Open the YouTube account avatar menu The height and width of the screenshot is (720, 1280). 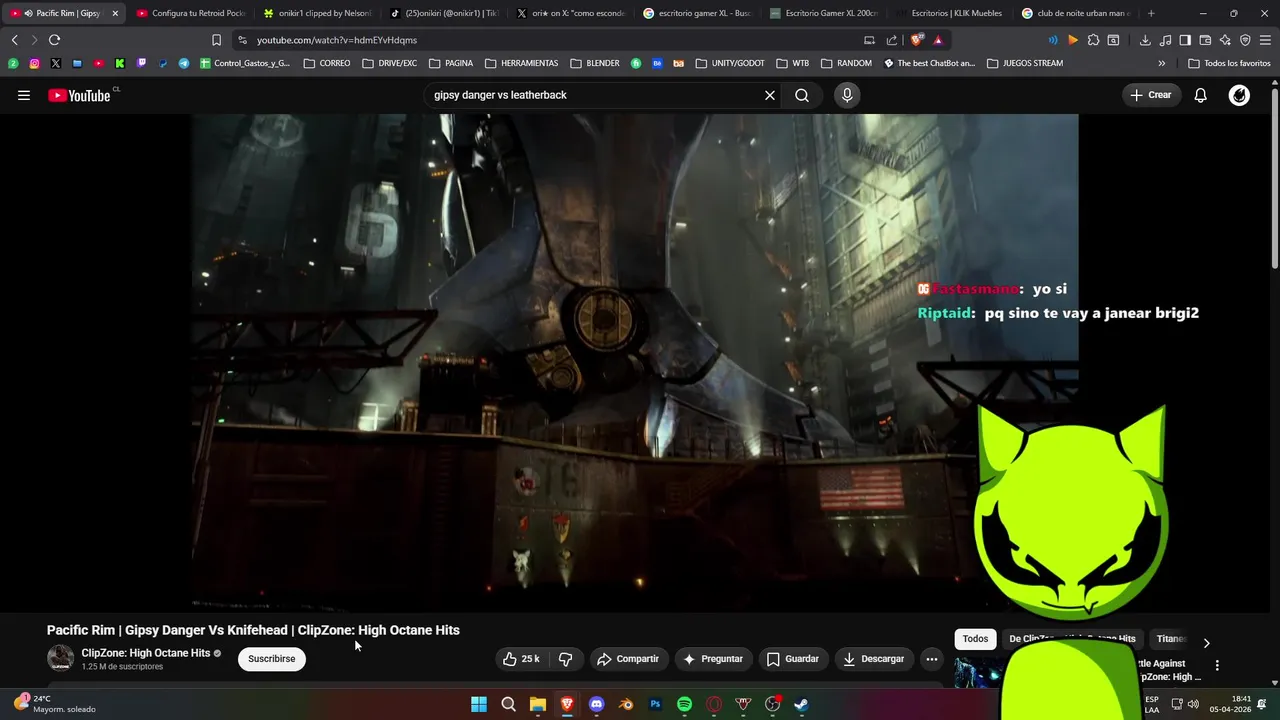1239,95
